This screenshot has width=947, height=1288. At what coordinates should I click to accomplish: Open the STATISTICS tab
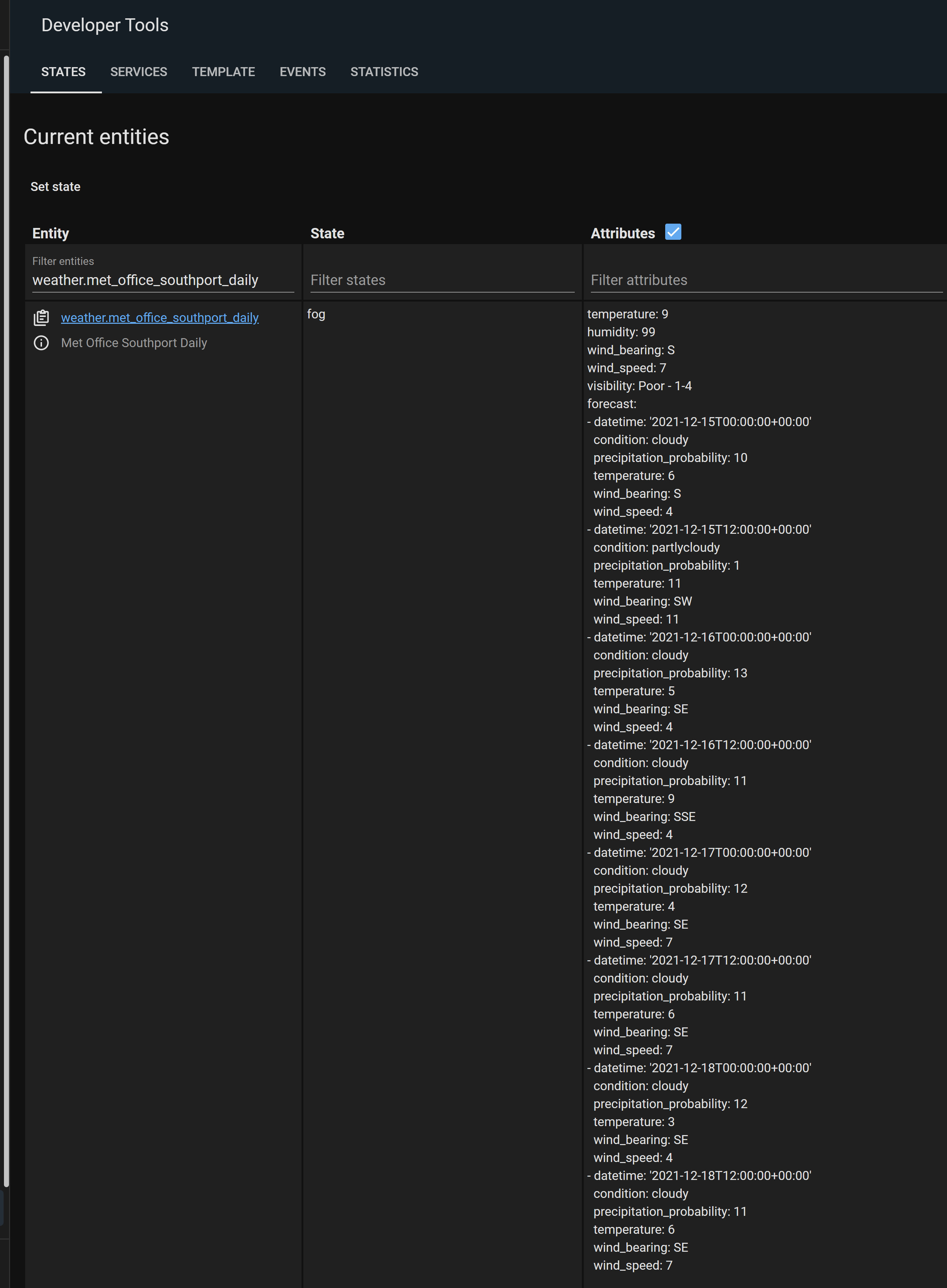pos(384,72)
